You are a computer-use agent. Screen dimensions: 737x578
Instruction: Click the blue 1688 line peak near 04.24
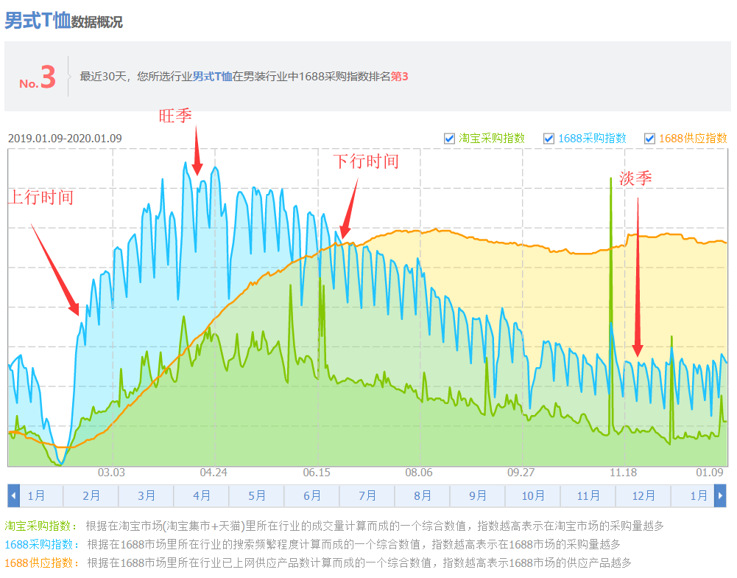click(x=215, y=168)
